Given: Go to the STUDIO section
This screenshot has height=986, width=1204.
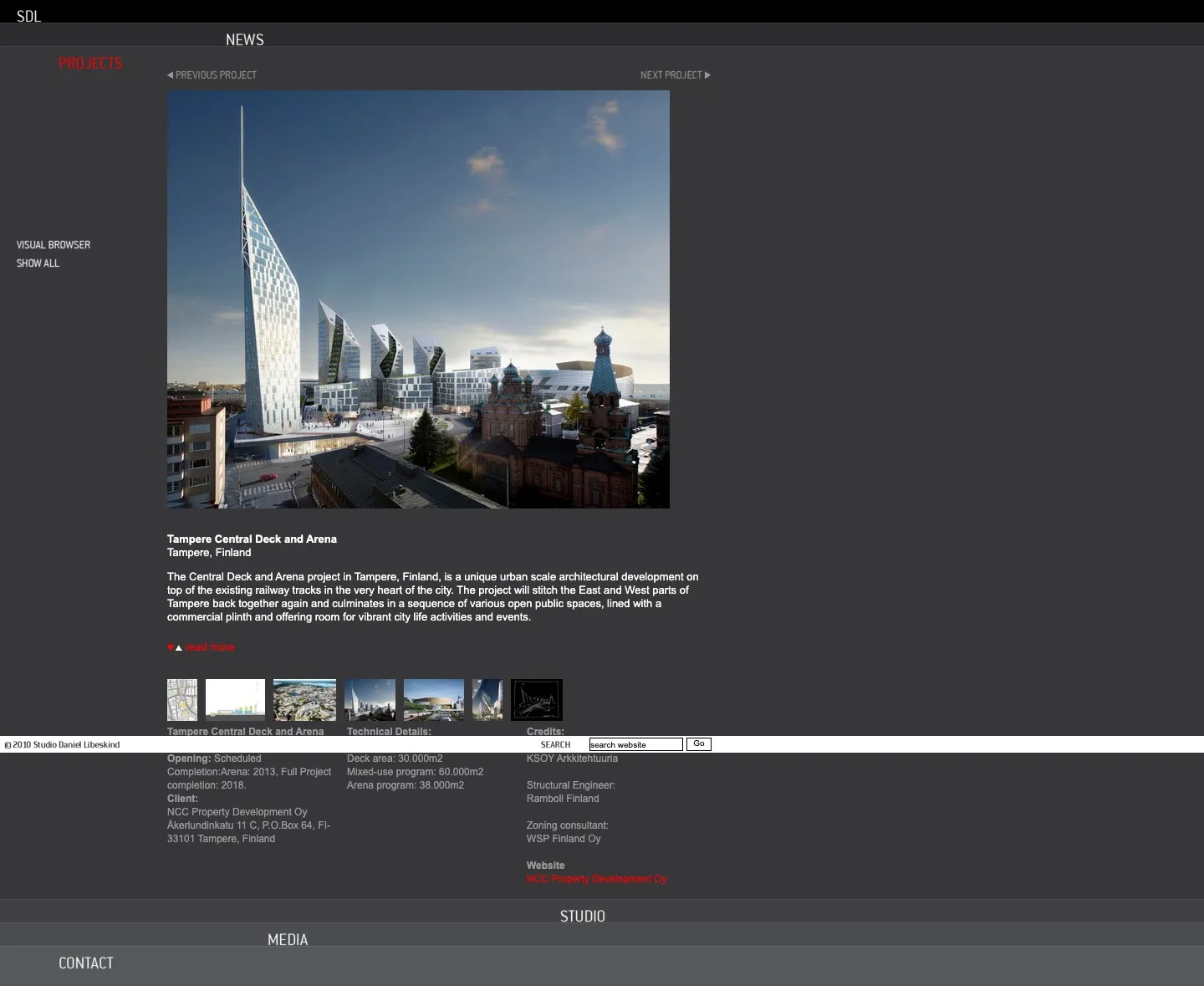Looking at the screenshot, I should (583, 916).
